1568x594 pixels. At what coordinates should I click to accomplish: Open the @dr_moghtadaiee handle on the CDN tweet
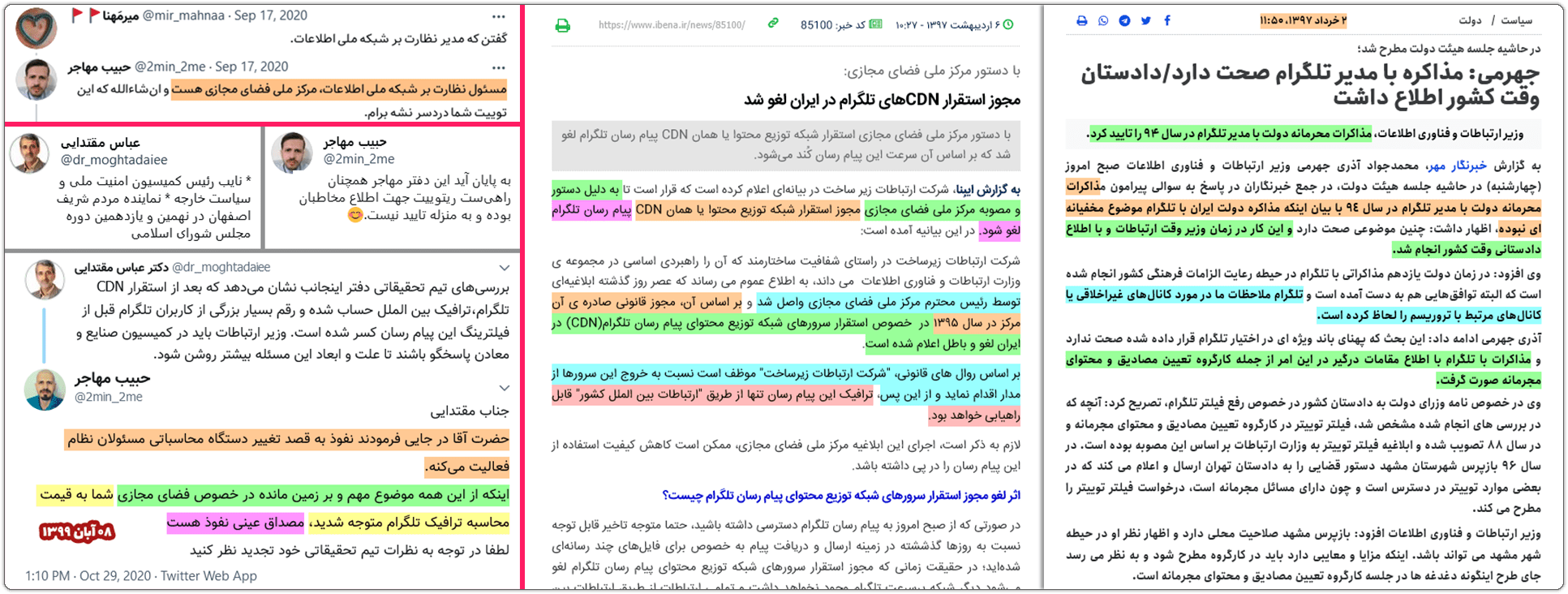(x=221, y=267)
